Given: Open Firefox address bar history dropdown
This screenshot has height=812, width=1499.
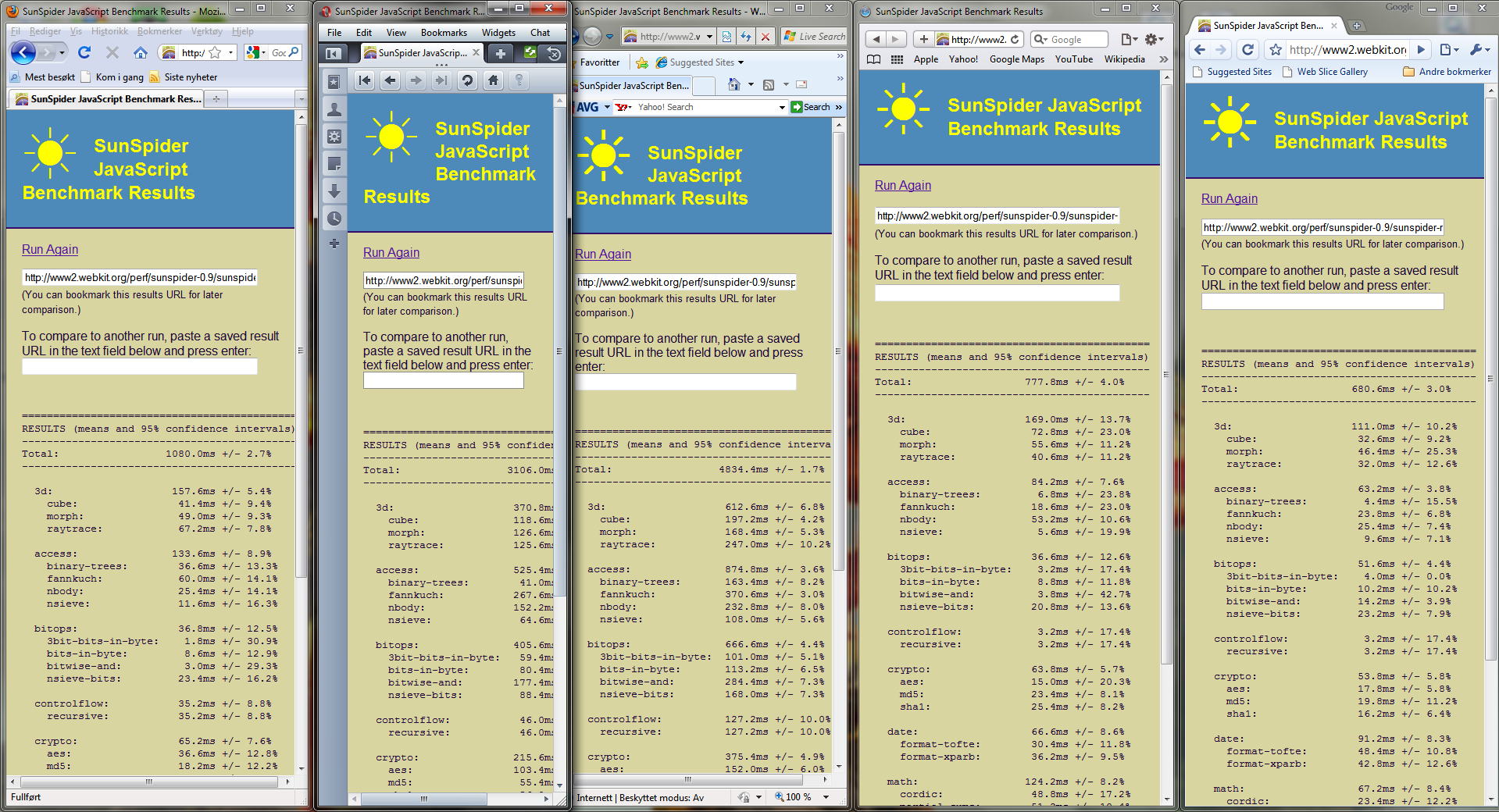Looking at the screenshot, I should pyautogui.click(x=230, y=52).
